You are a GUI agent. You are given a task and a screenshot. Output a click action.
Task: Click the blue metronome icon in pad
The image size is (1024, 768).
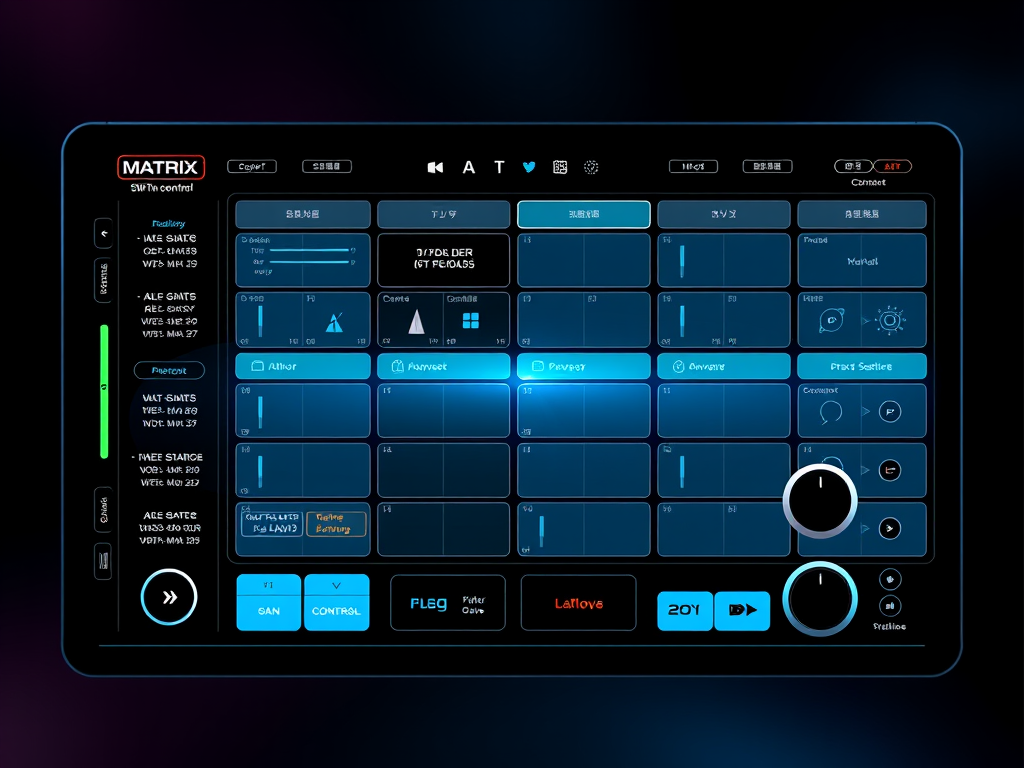[x=334, y=322]
